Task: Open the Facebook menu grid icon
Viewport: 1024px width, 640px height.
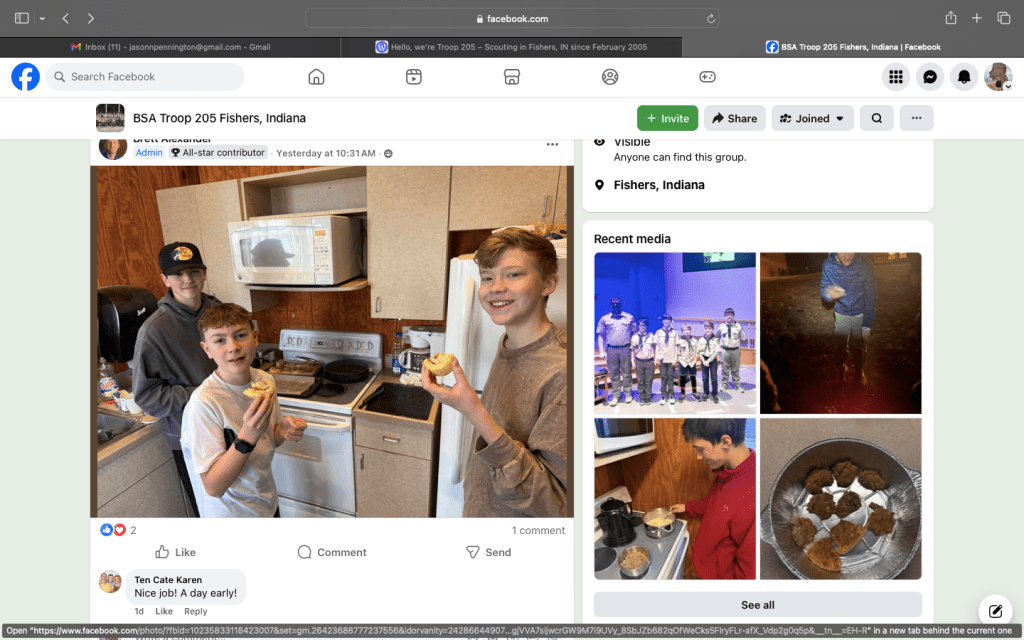Action: point(895,77)
